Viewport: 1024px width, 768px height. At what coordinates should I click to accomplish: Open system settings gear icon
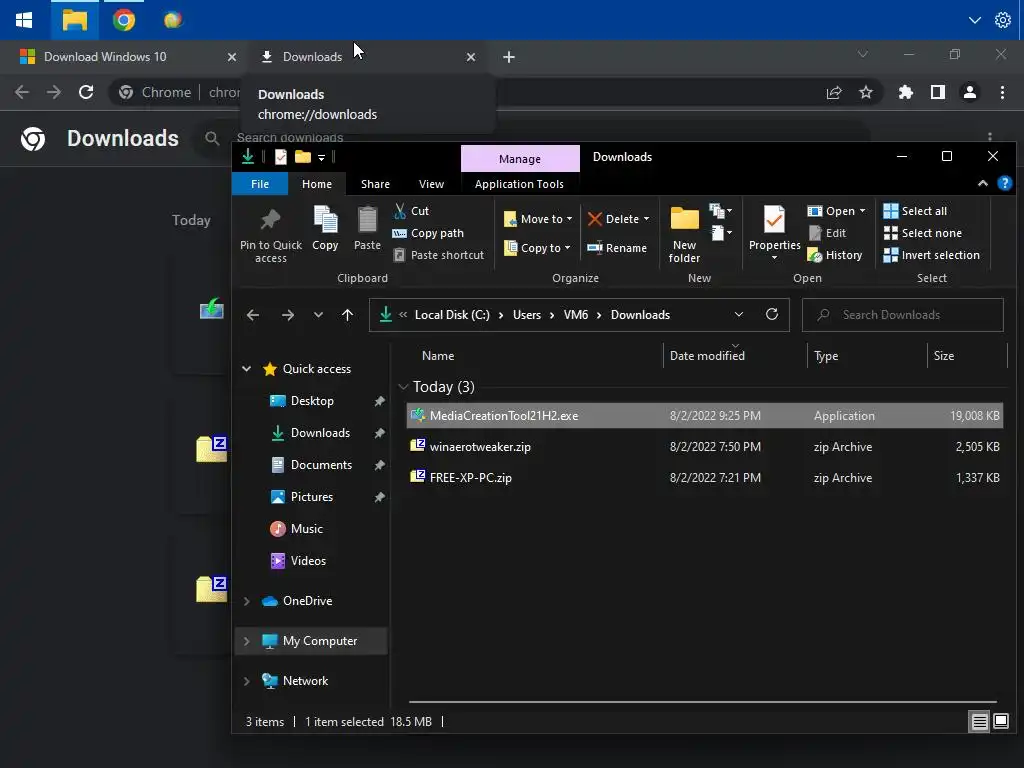[1002, 20]
